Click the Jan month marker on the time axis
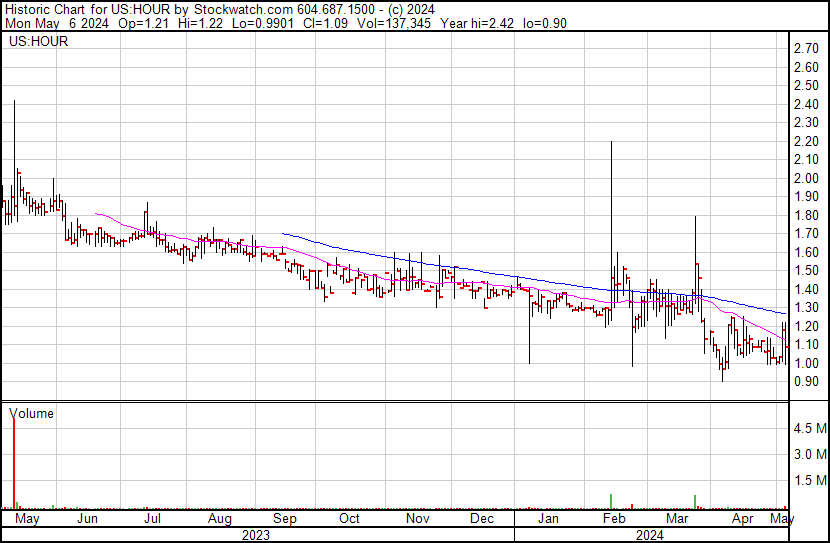 tap(548, 519)
